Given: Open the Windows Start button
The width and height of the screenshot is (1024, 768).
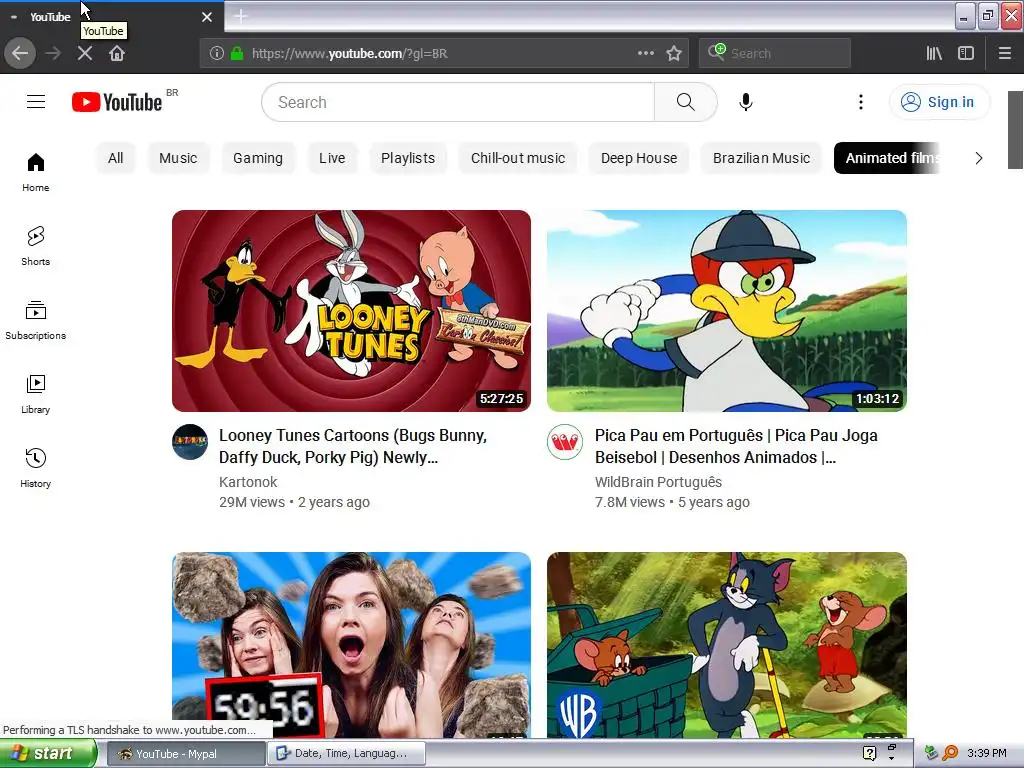Looking at the screenshot, I should [48, 754].
